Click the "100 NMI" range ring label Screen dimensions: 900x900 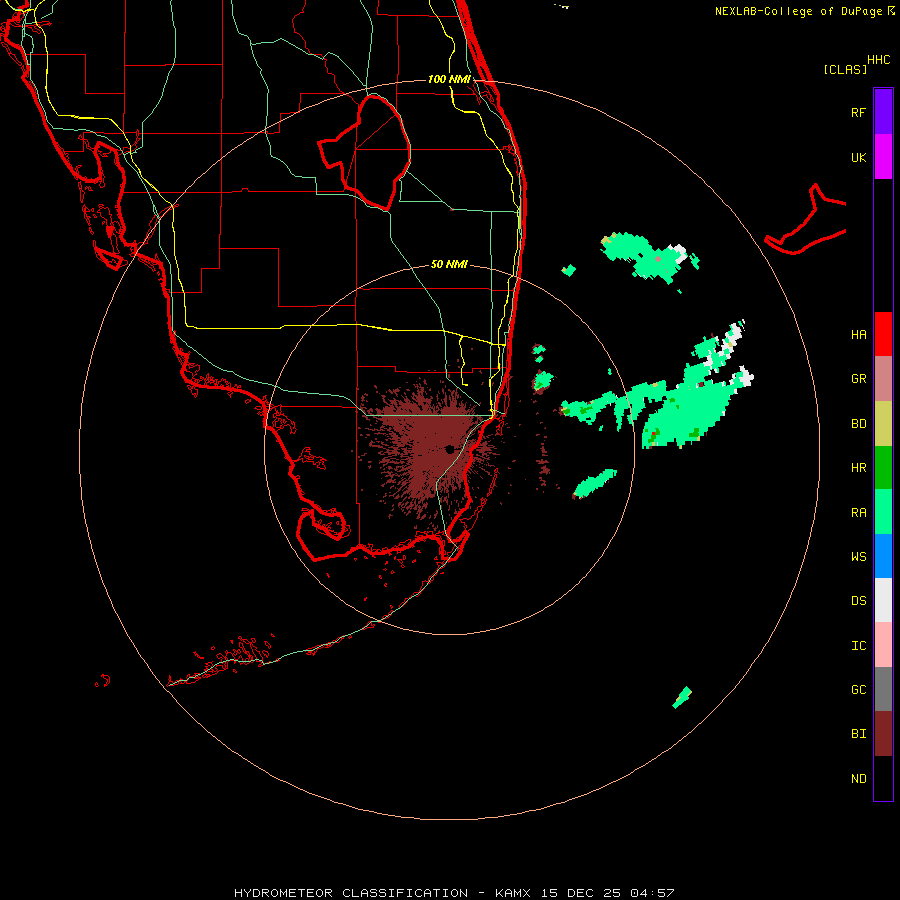[449, 79]
